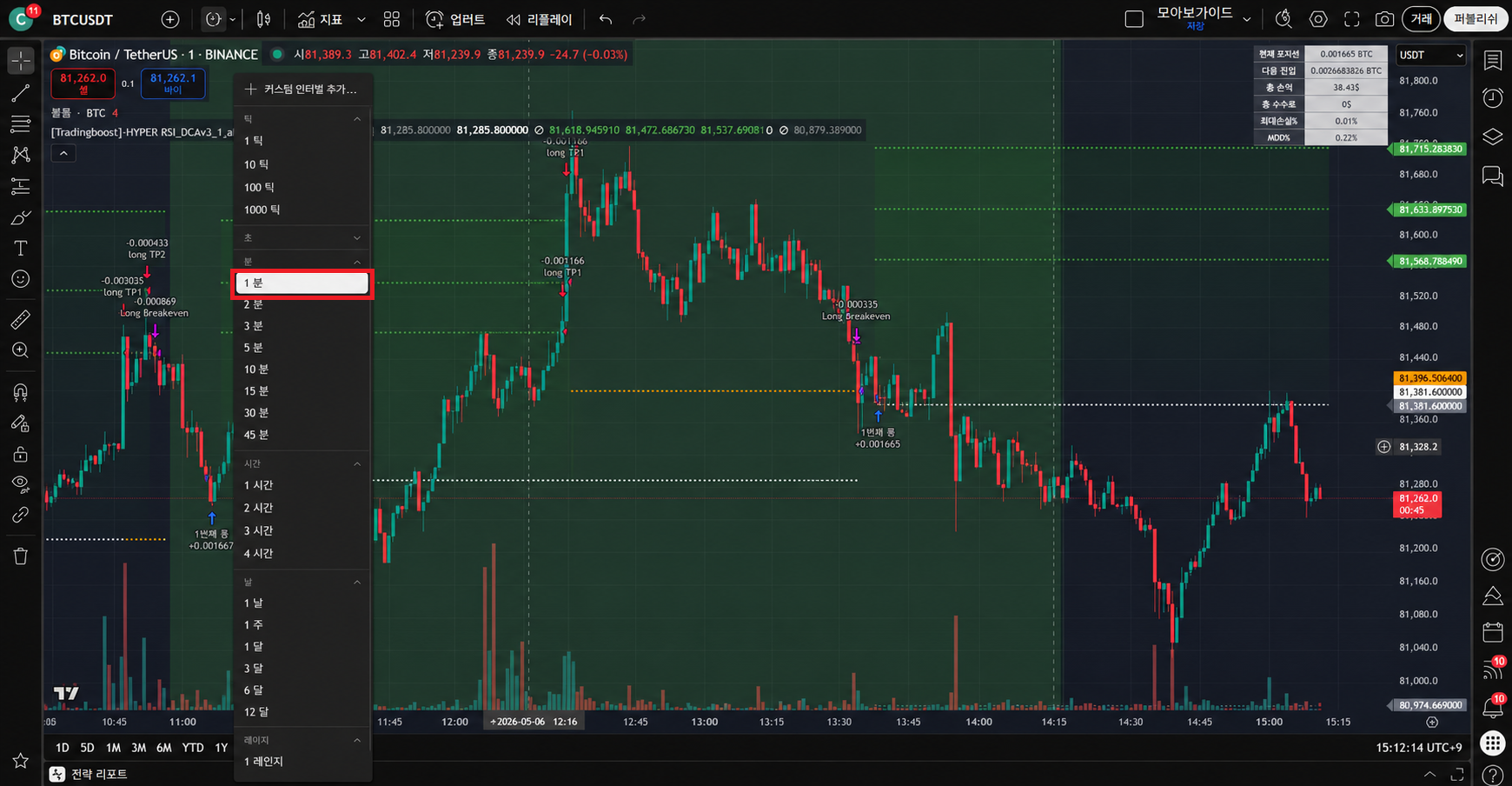Screen dimensions: 1512x786
Task: Collapse the 분 minutes section
Action: coord(357,262)
